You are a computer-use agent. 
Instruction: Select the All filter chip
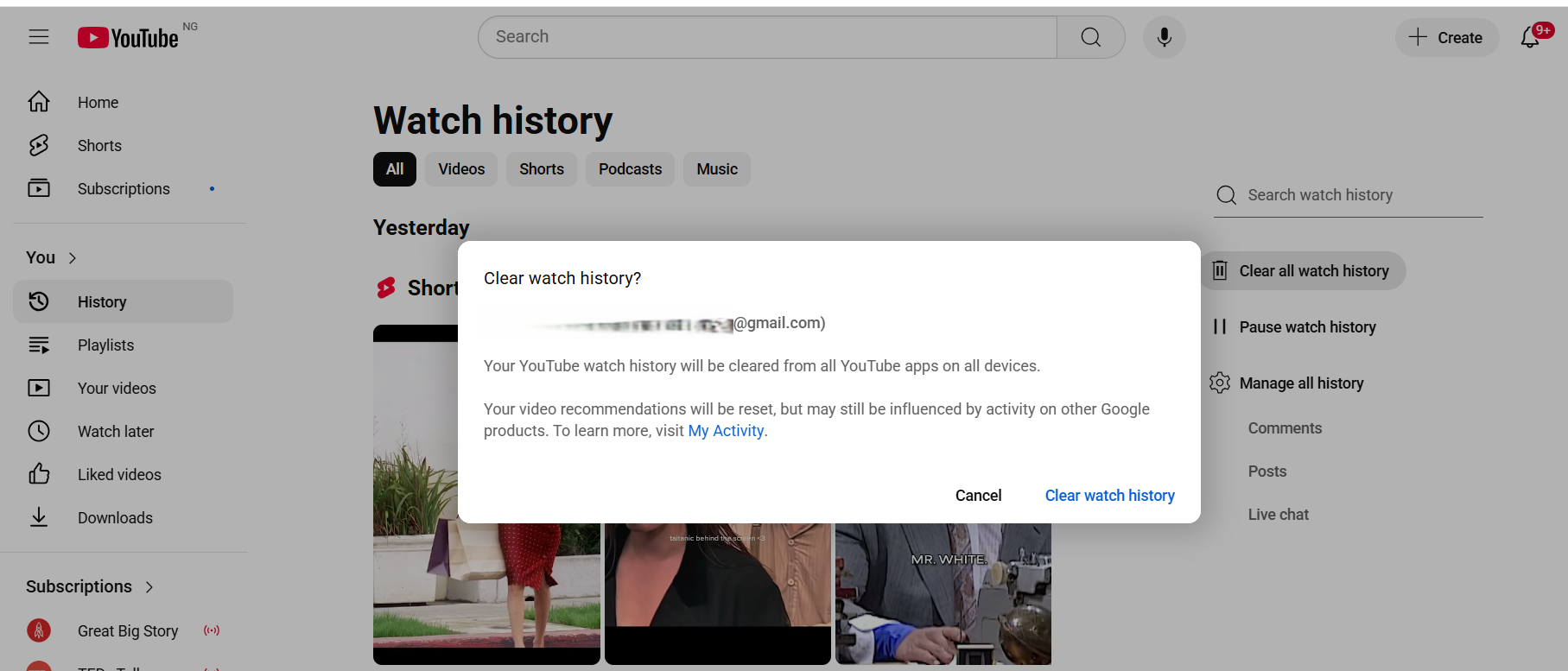[x=395, y=169]
